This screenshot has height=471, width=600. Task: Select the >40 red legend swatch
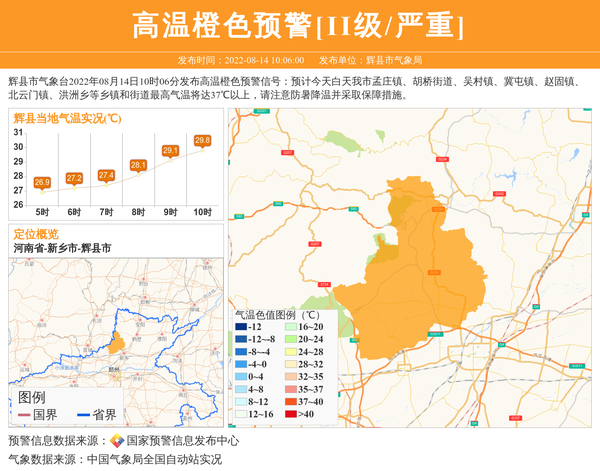click(x=292, y=413)
